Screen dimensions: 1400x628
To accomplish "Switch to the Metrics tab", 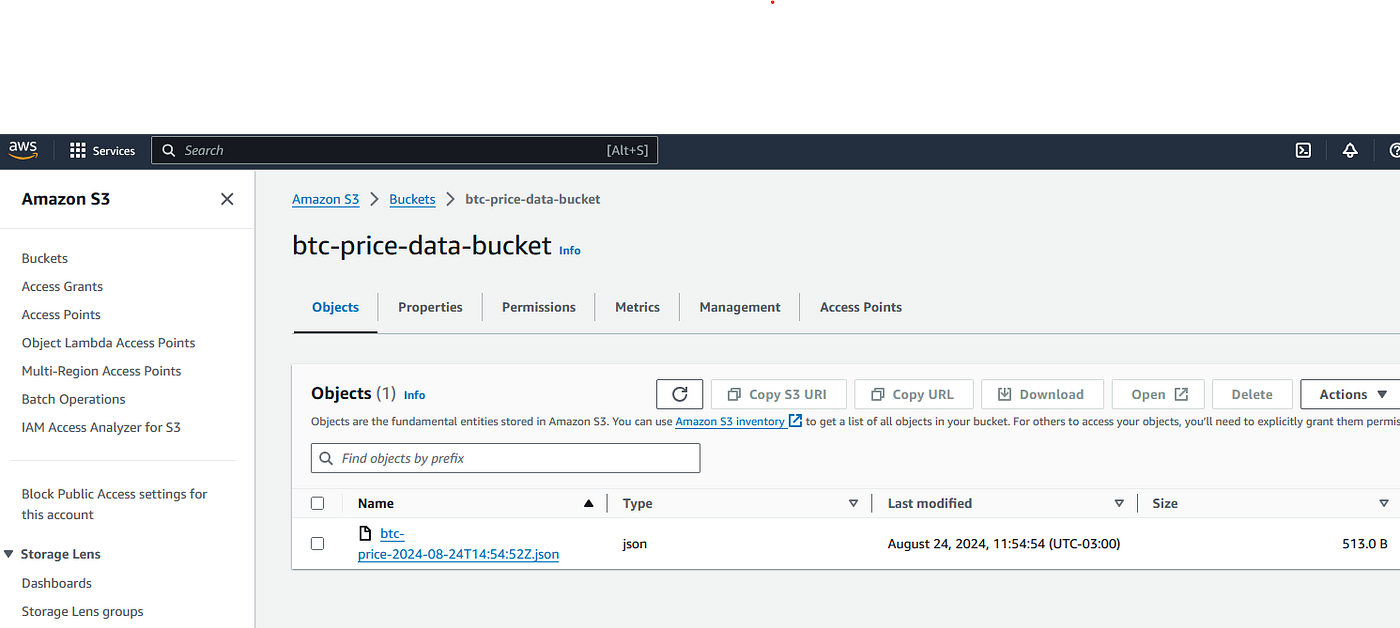I will [x=637, y=307].
